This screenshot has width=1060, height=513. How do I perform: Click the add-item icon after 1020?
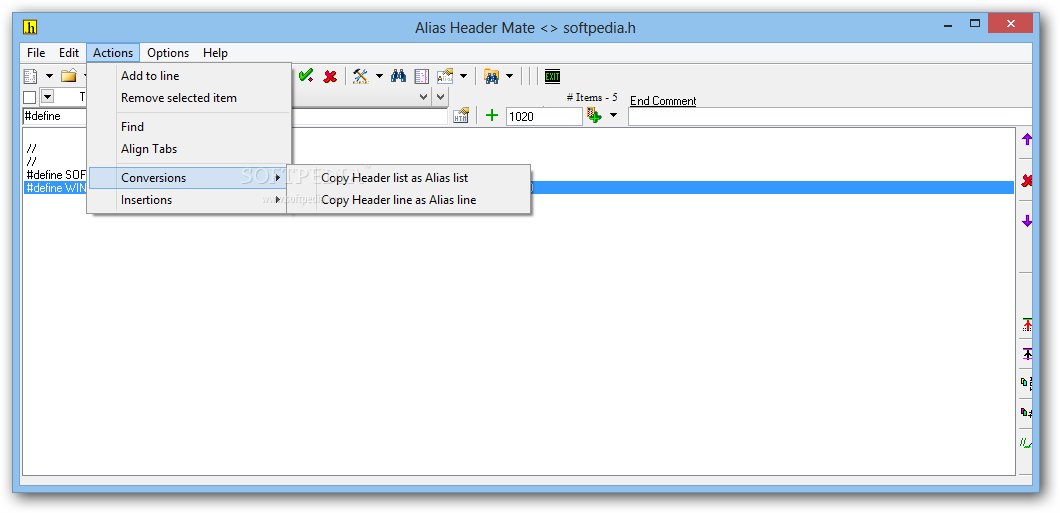(x=594, y=116)
